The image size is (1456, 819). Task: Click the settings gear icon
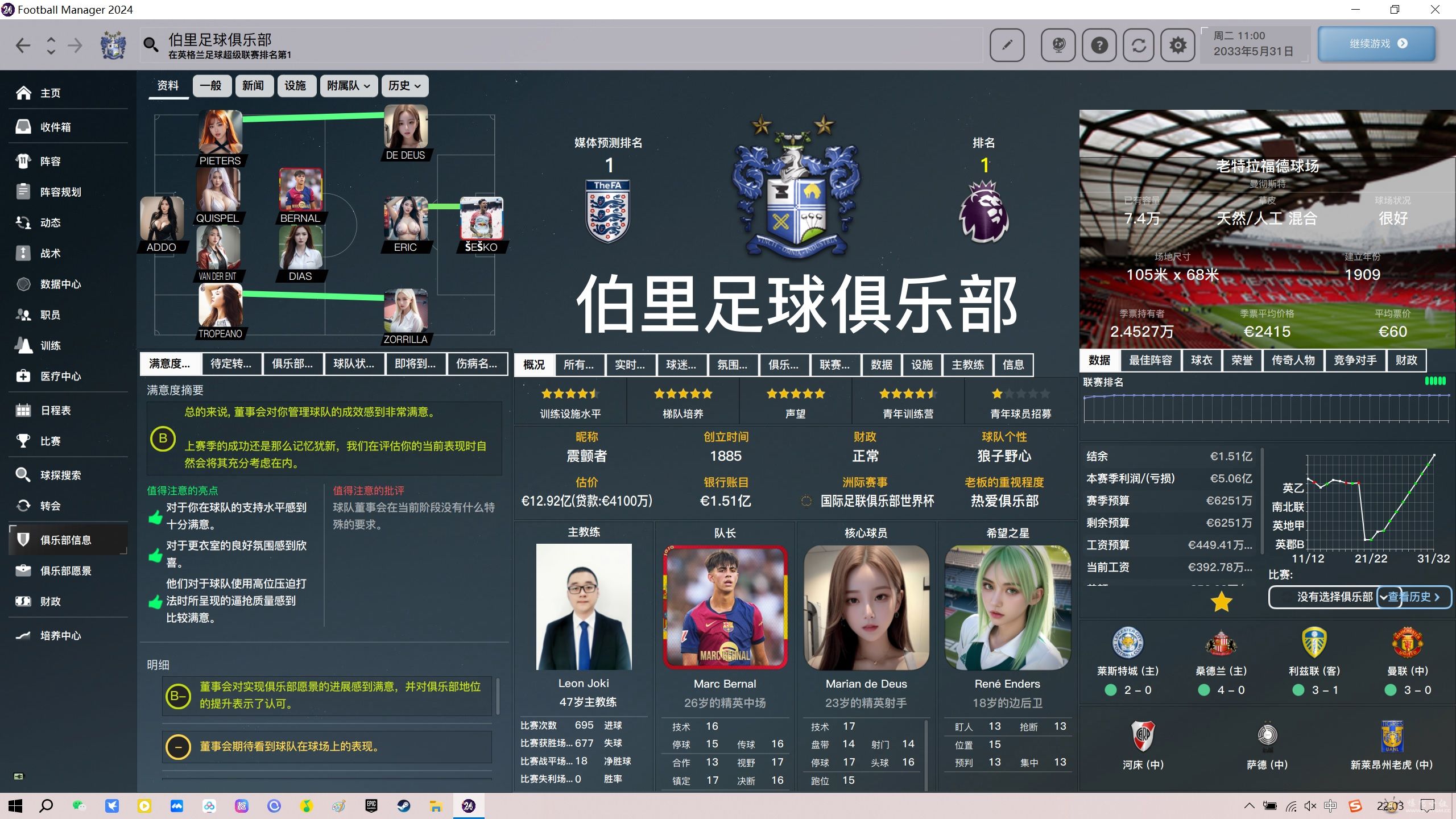coord(1177,44)
